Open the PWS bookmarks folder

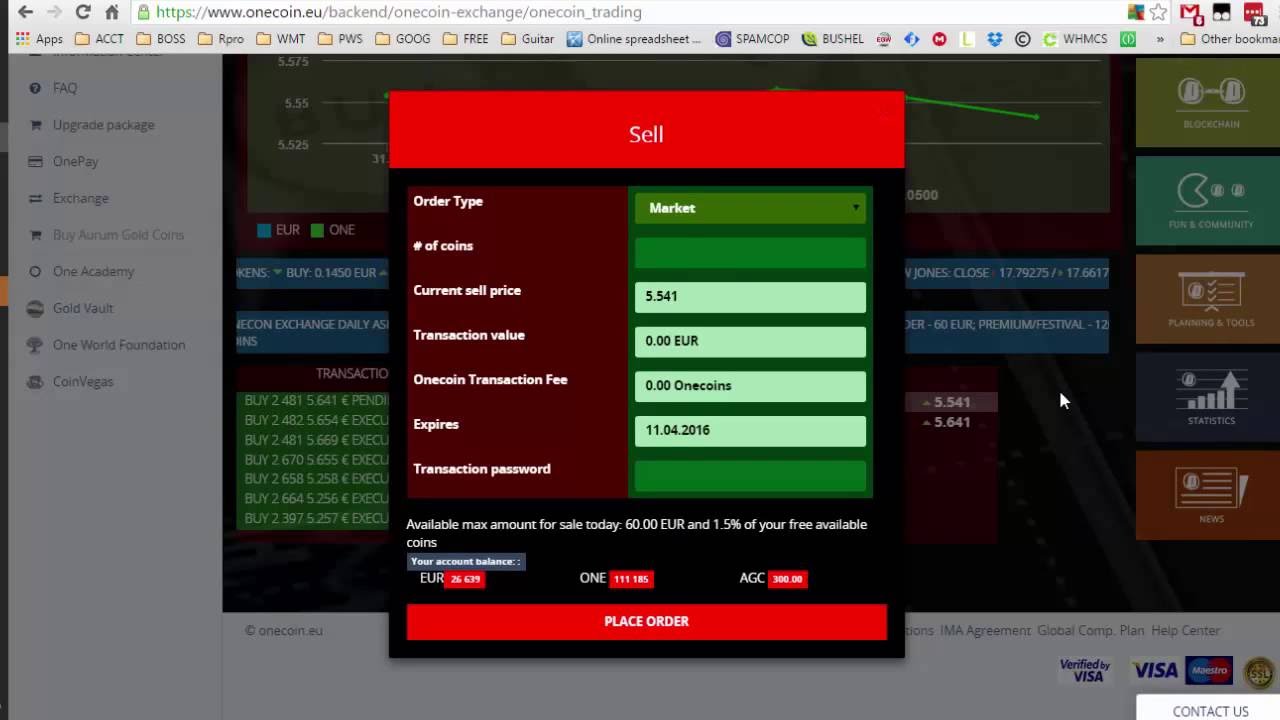(340, 39)
